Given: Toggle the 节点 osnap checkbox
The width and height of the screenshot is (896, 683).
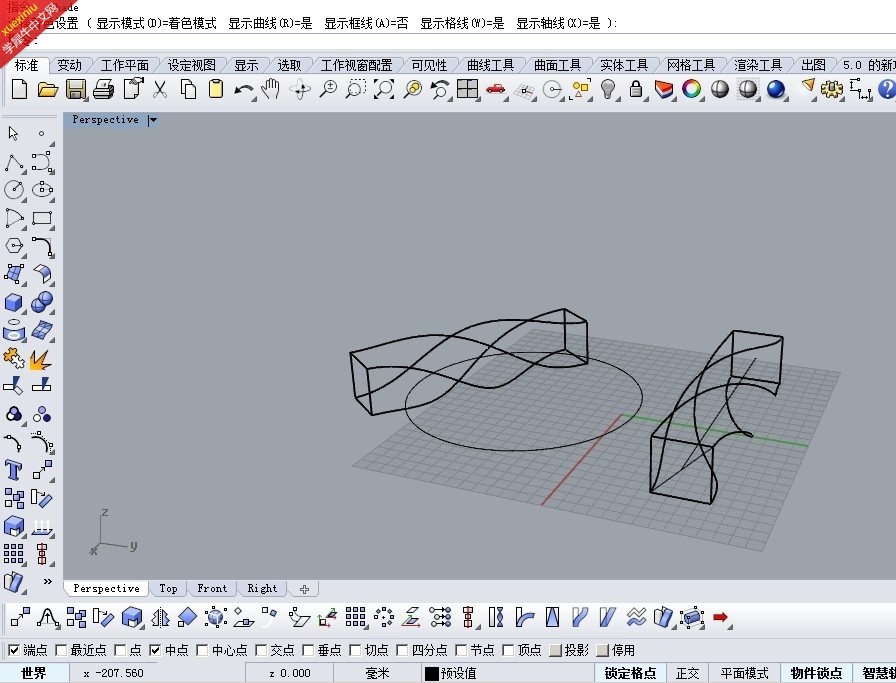Looking at the screenshot, I should point(461,650).
